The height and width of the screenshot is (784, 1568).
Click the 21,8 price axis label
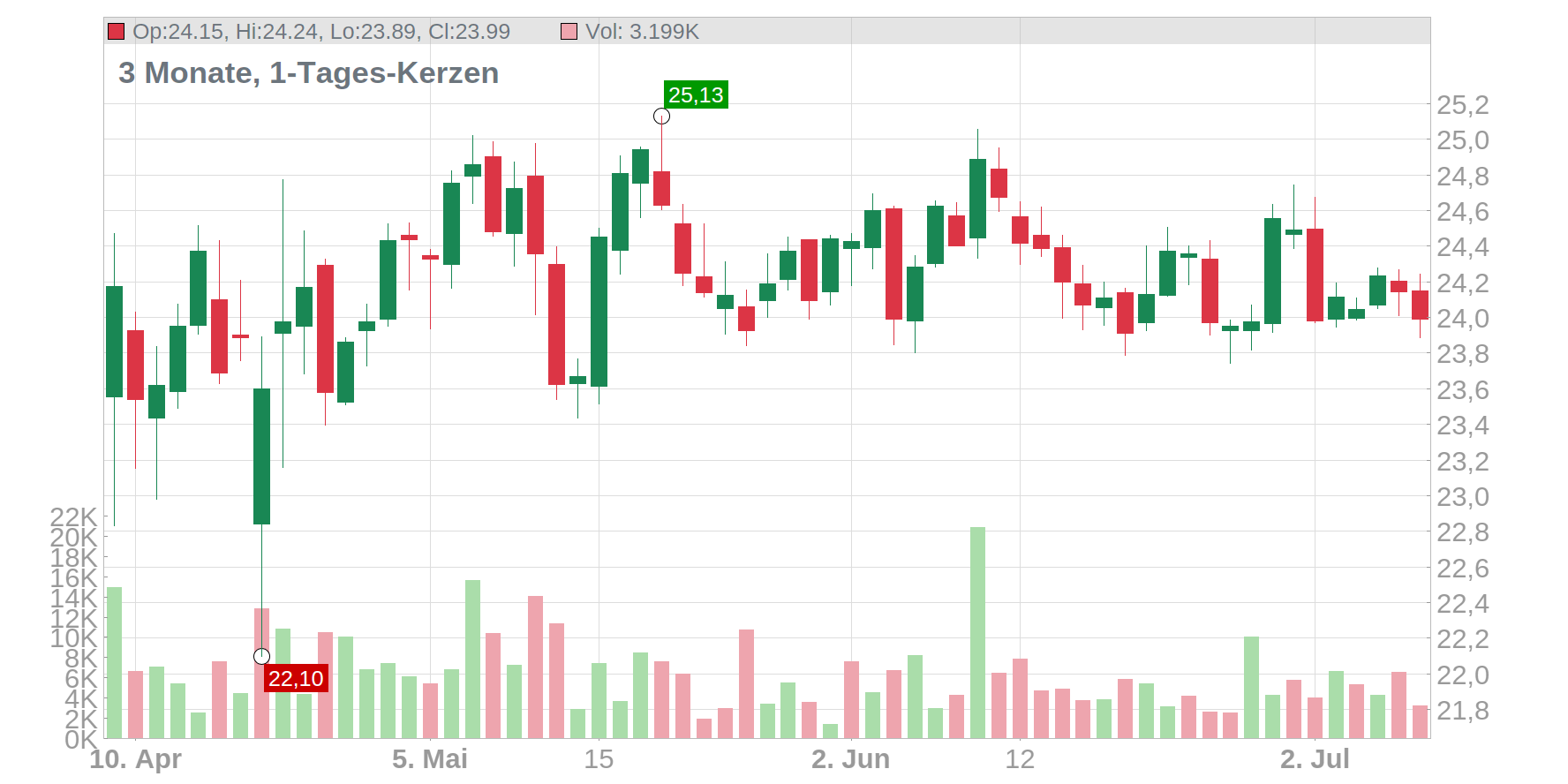[x=1463, y=711]
